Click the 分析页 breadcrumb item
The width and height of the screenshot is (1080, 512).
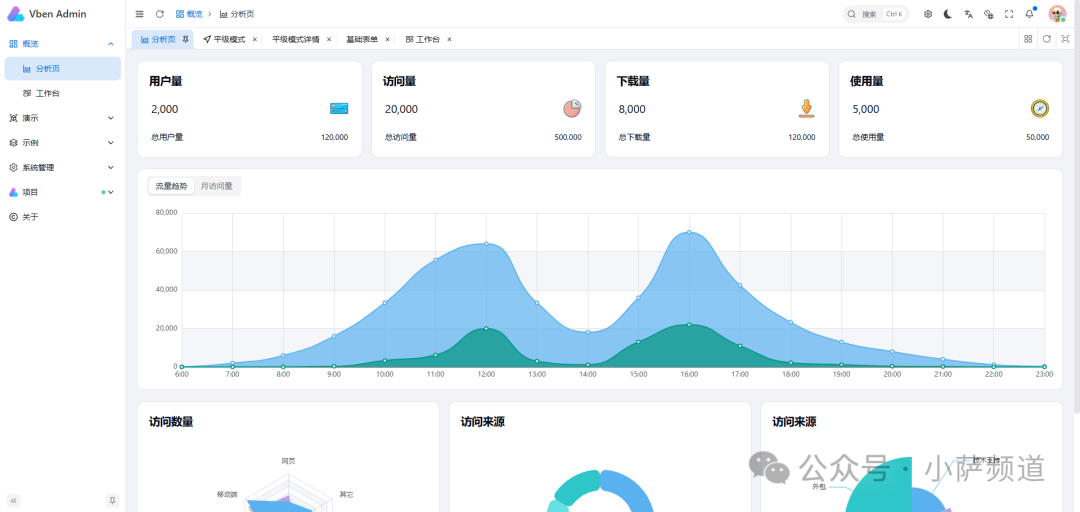tap(237, 14)
